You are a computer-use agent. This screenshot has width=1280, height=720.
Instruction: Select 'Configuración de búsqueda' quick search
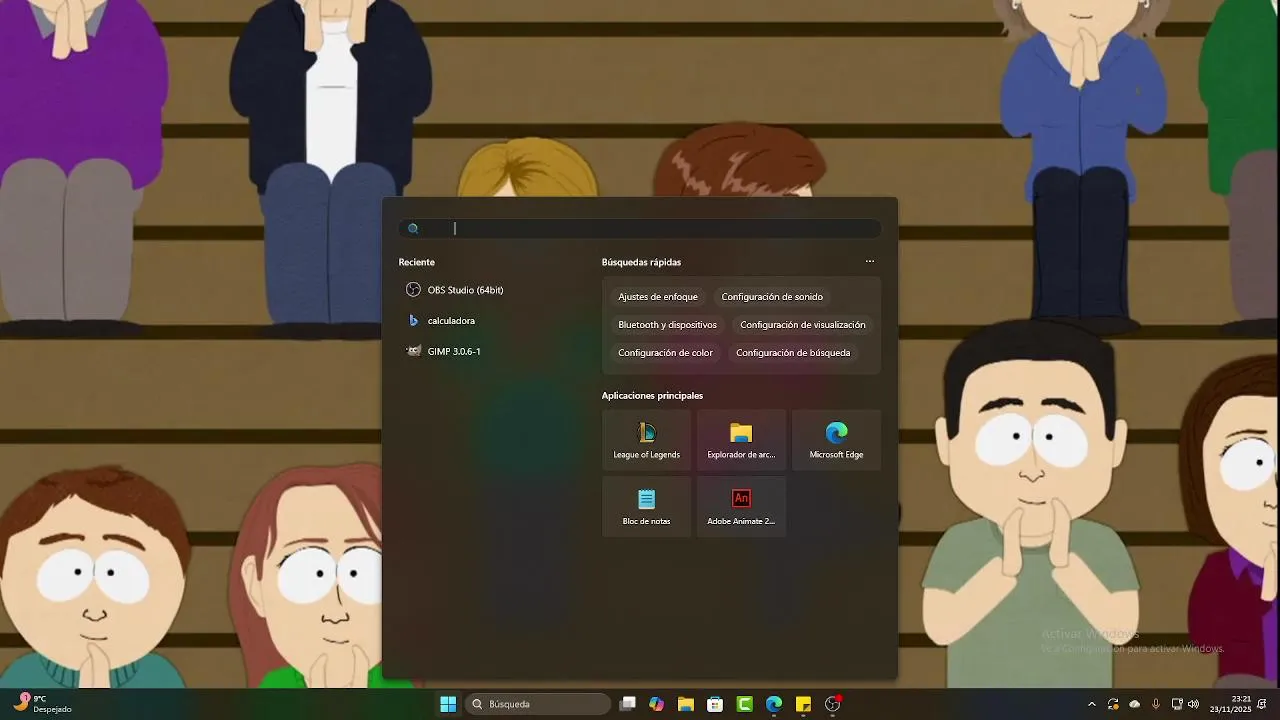pos(793,353)
